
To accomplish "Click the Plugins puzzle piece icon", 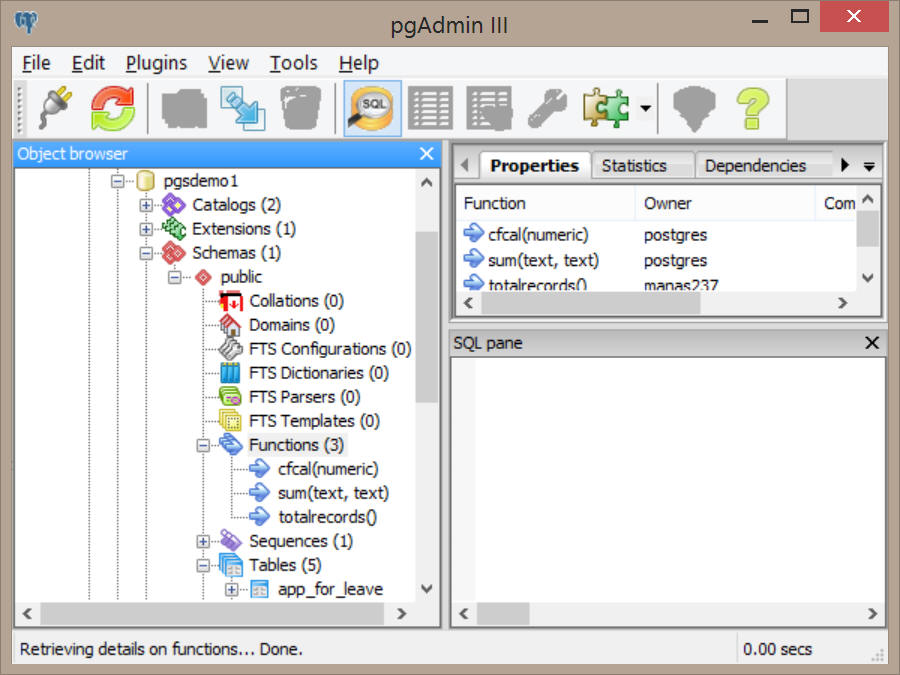I will [606, 108].
